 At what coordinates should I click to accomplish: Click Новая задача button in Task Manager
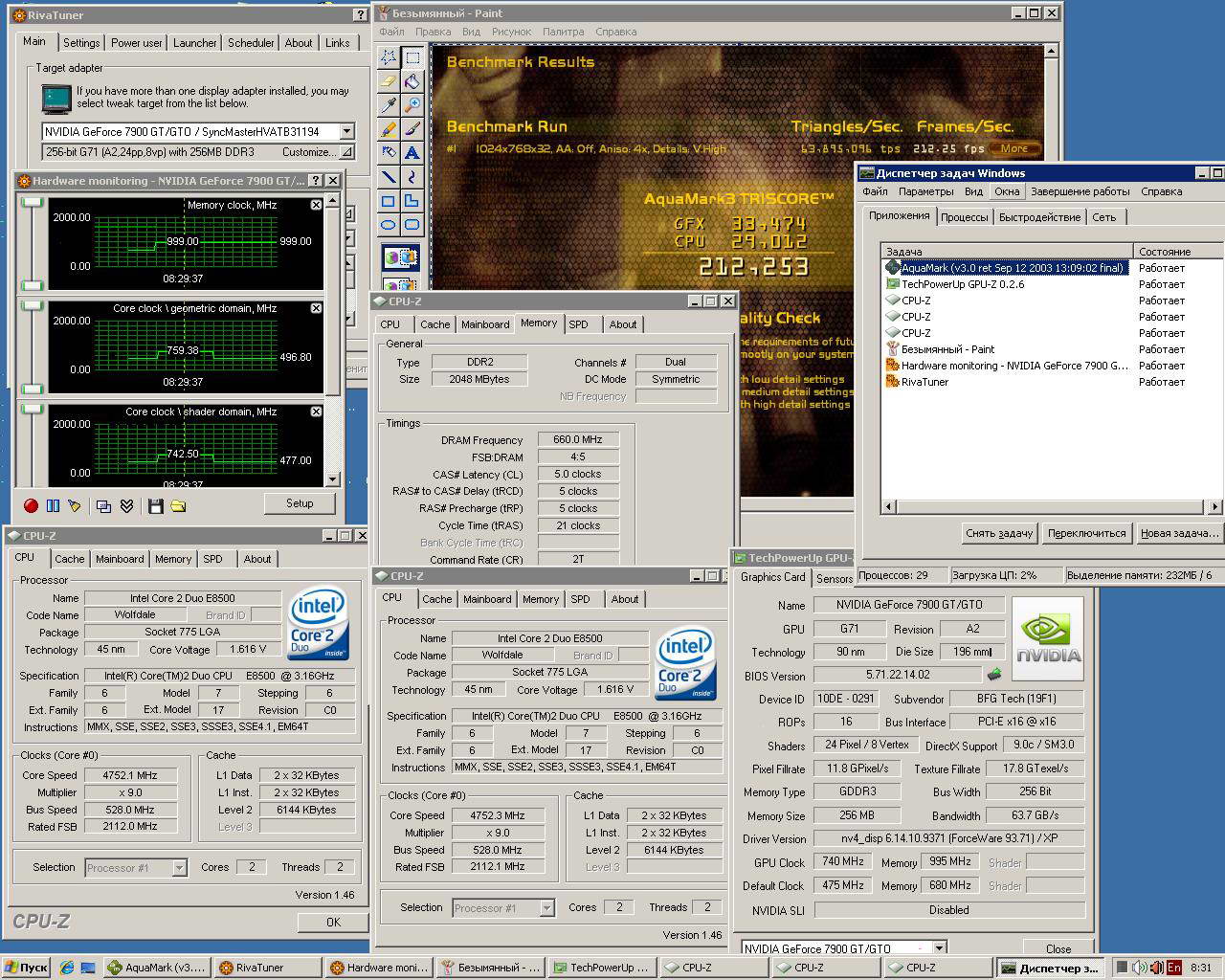click(1179, 533)
